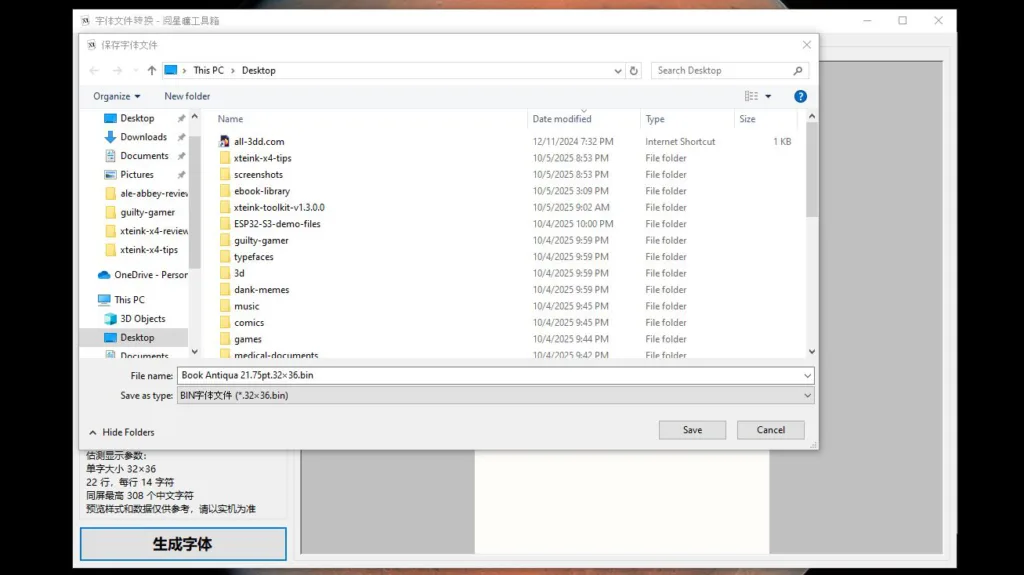
Task: Sort by Date modified column
Action: click(x=562, y=119)
